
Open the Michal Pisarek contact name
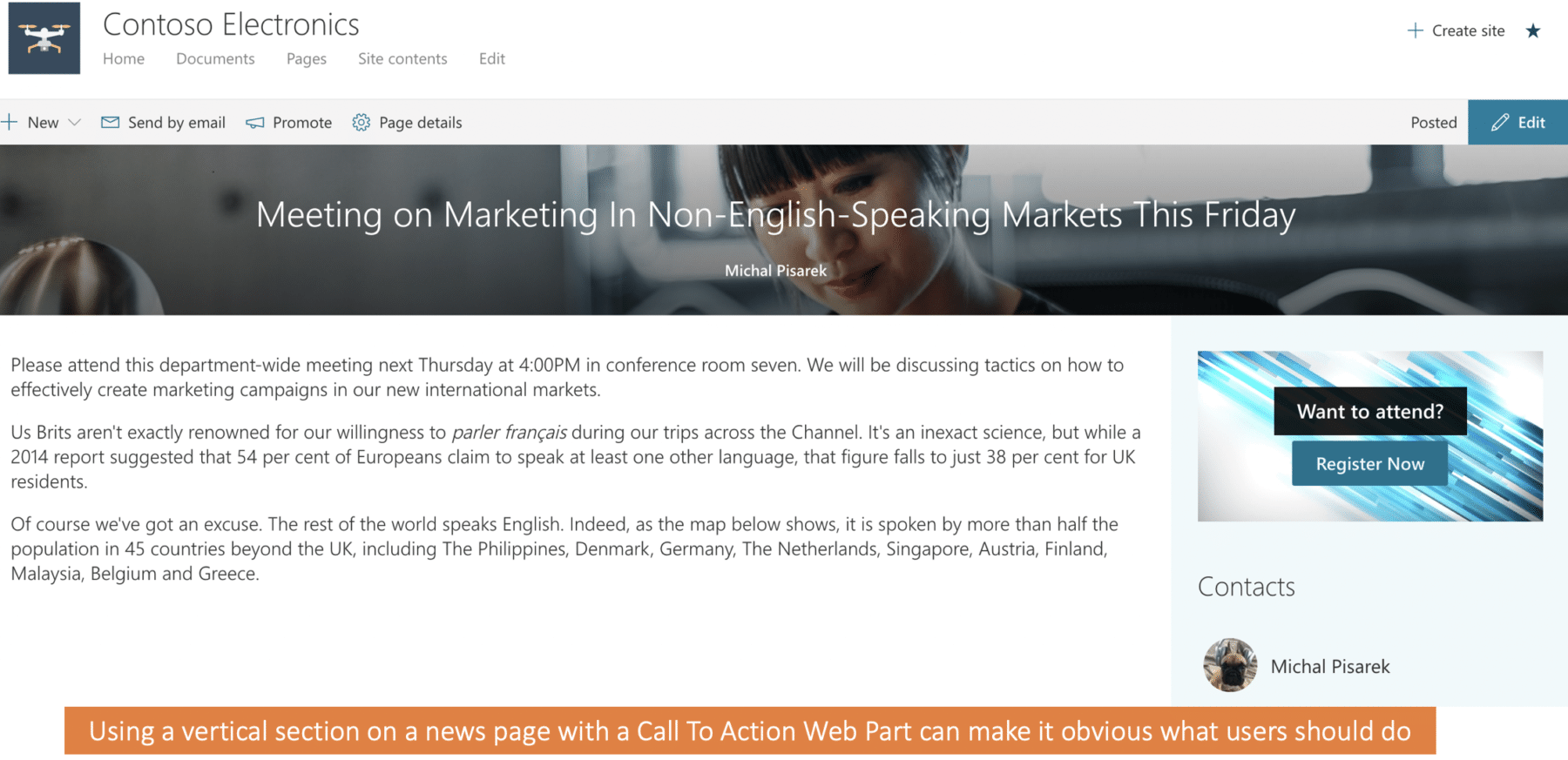[1330, 666]
